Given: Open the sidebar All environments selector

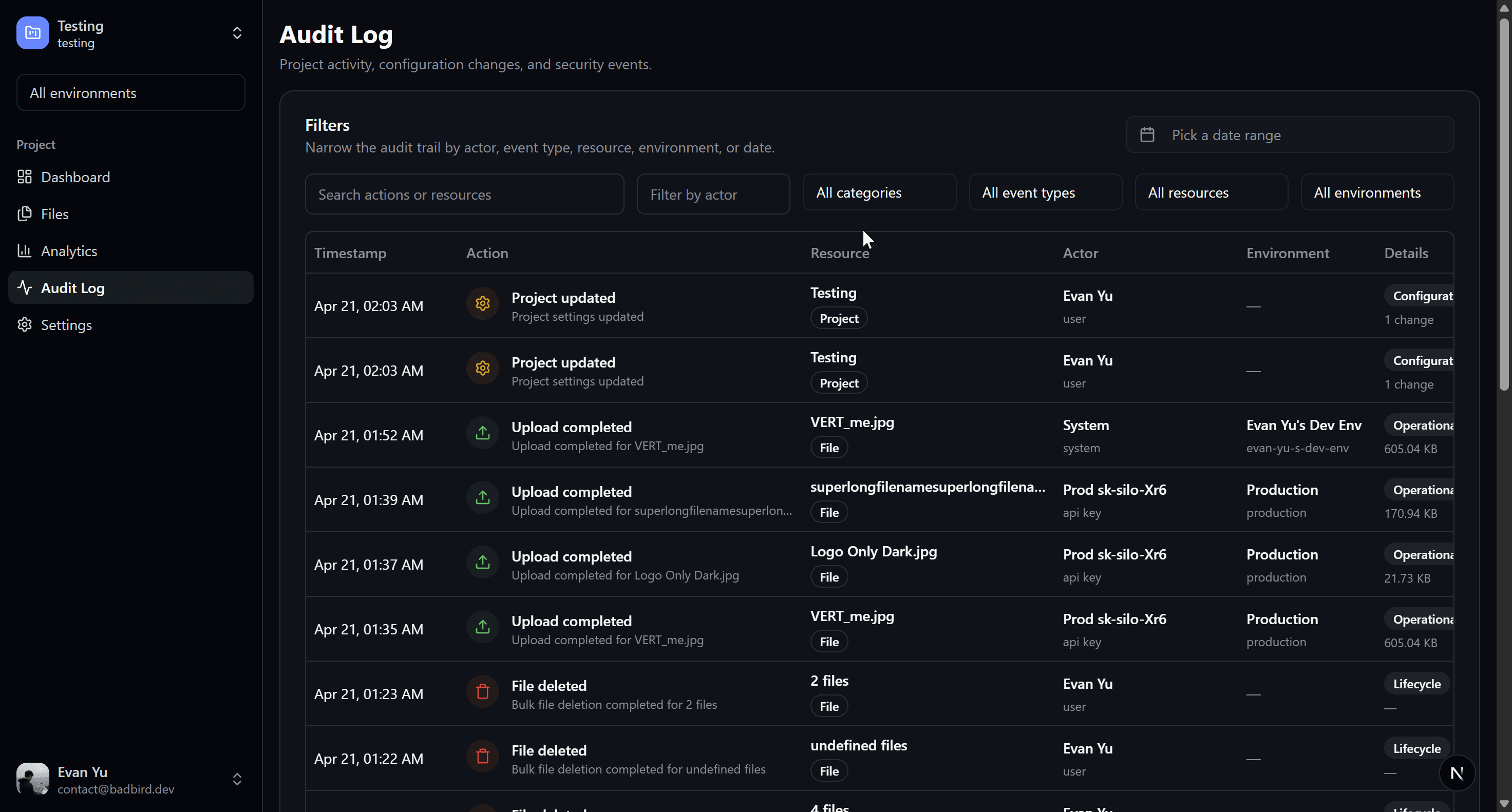Looking at the screenshot, I should 131,92.
